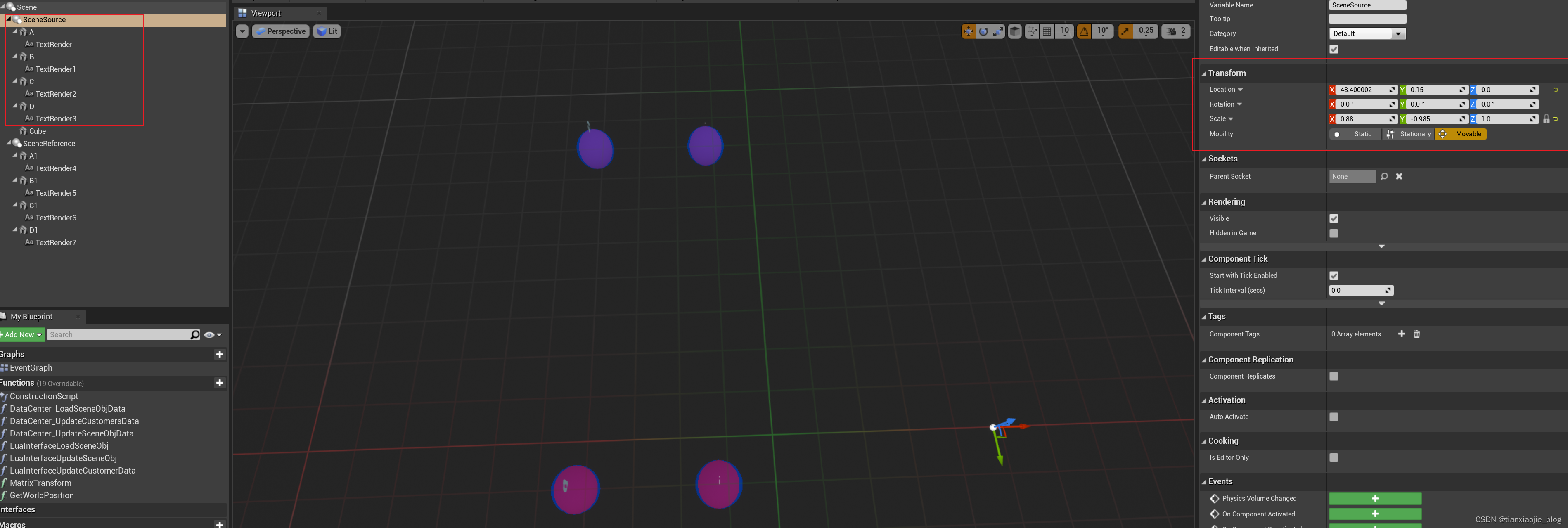Select the scale gizmo tool
1568x528 pixels.
pyautogui.click(x=998, y=31)
